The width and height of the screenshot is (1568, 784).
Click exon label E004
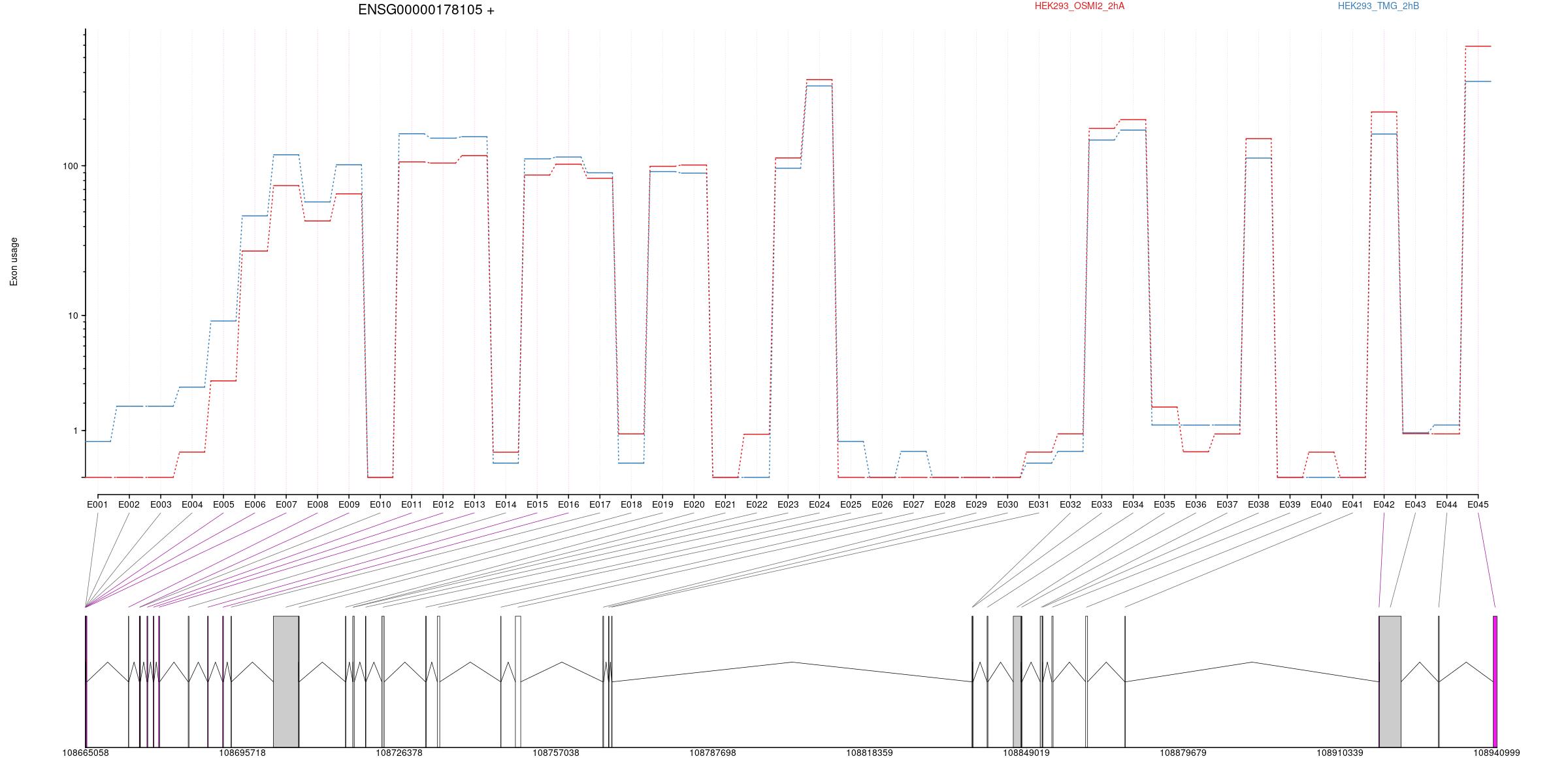click(x=192, y=504)
